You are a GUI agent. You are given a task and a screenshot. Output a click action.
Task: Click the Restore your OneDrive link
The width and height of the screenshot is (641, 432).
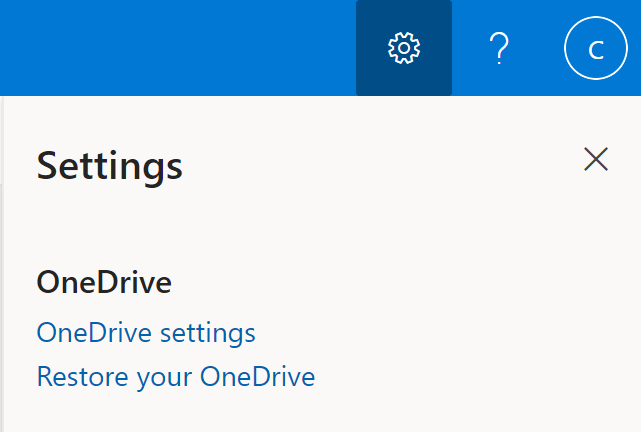(x=175, y=377)
